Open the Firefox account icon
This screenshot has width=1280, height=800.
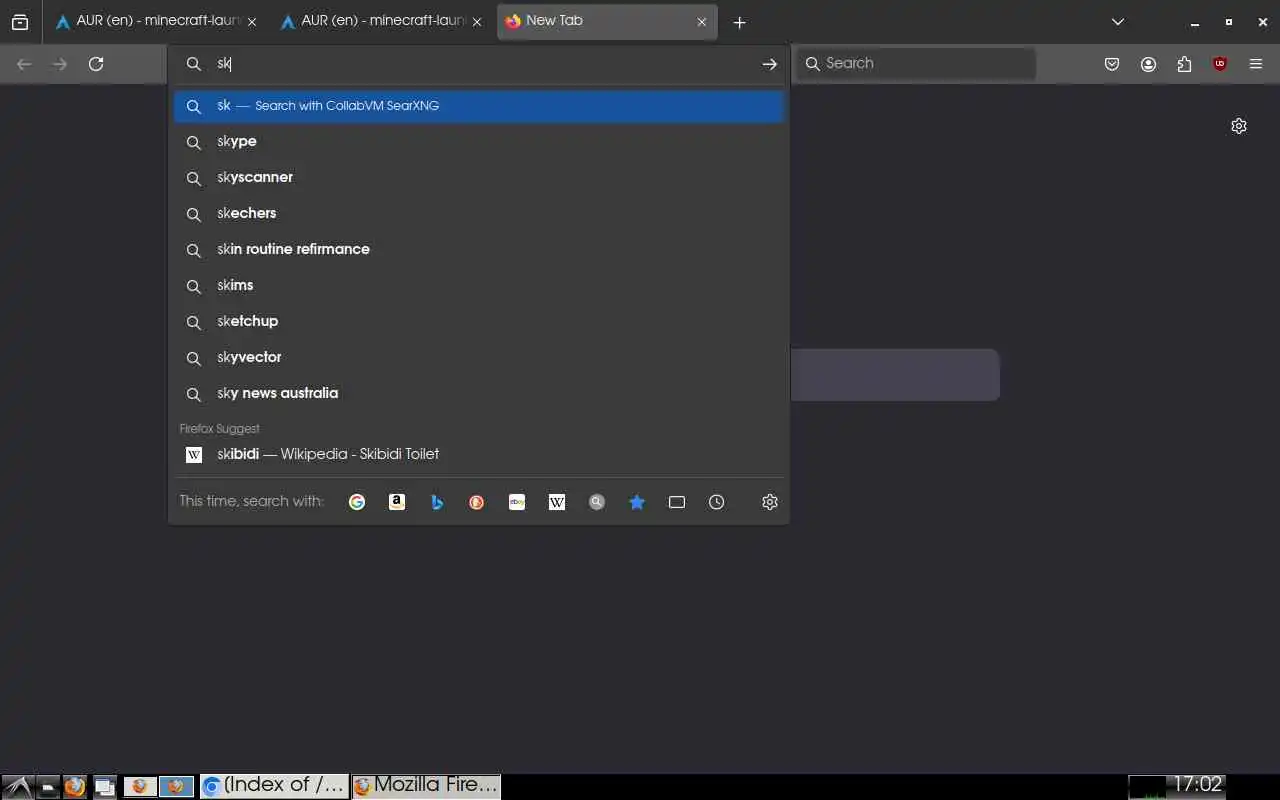point(1148,64)
